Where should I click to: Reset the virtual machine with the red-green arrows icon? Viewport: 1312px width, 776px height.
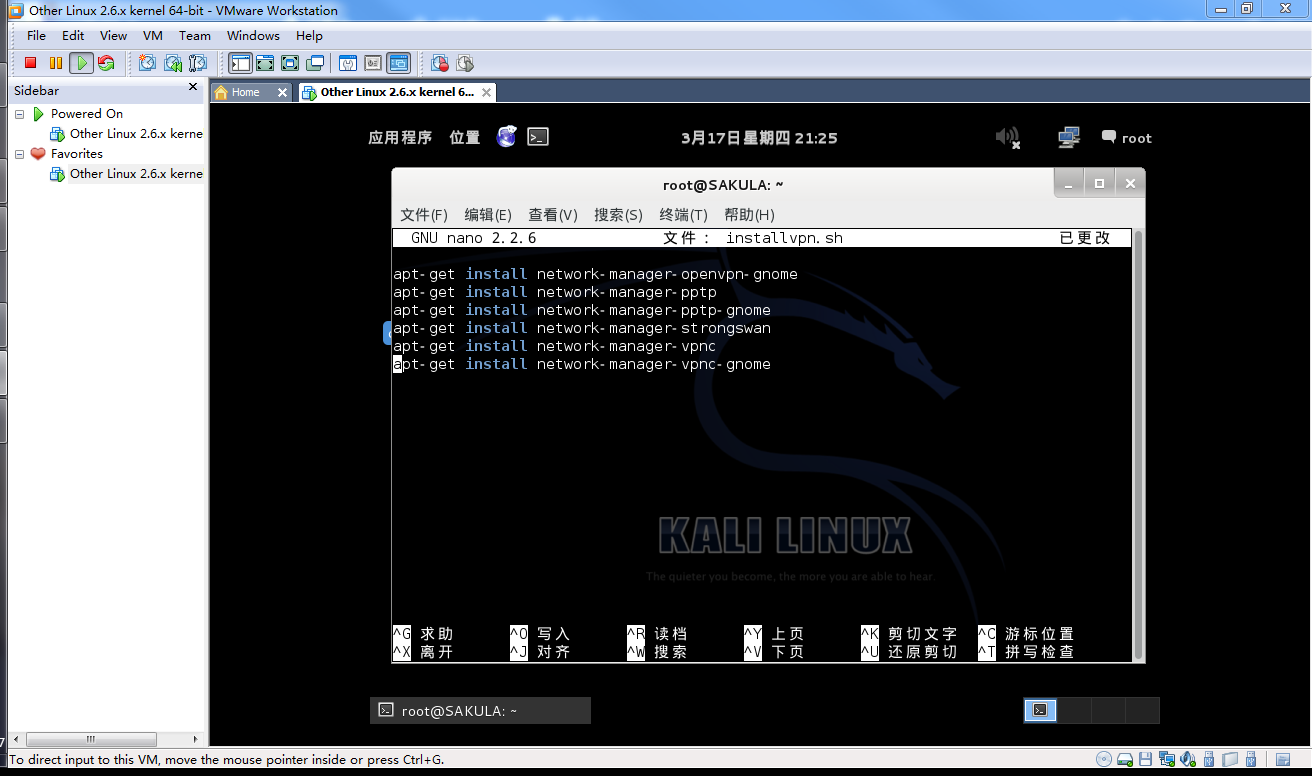coord(106,63)
